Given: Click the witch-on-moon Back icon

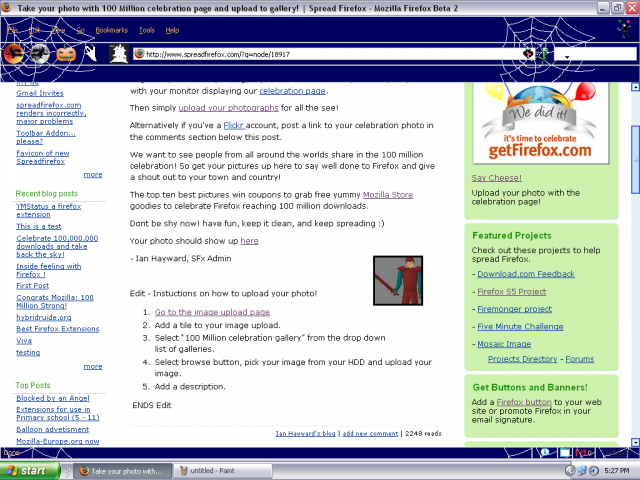Looking at the screenshot, I should 15,53.
